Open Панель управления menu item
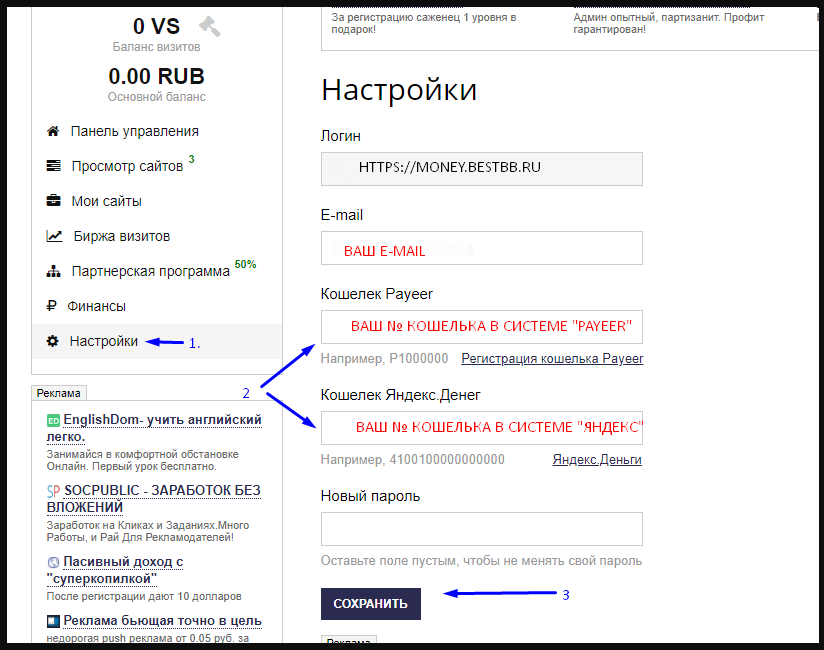The image size is (824, 650). [135, 131]
